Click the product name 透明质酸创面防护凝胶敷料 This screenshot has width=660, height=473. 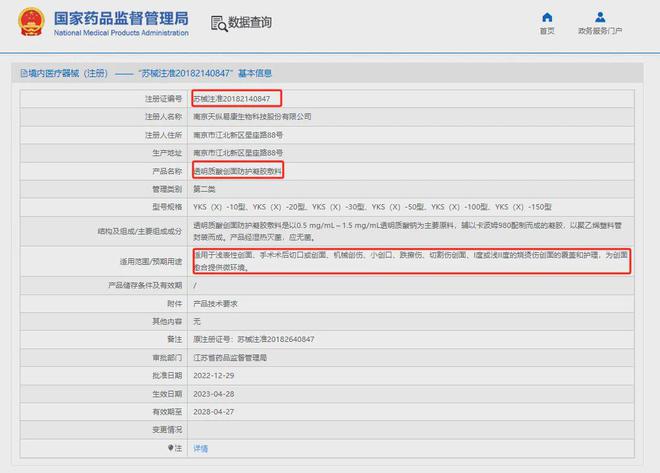click(x=236, y=171)
